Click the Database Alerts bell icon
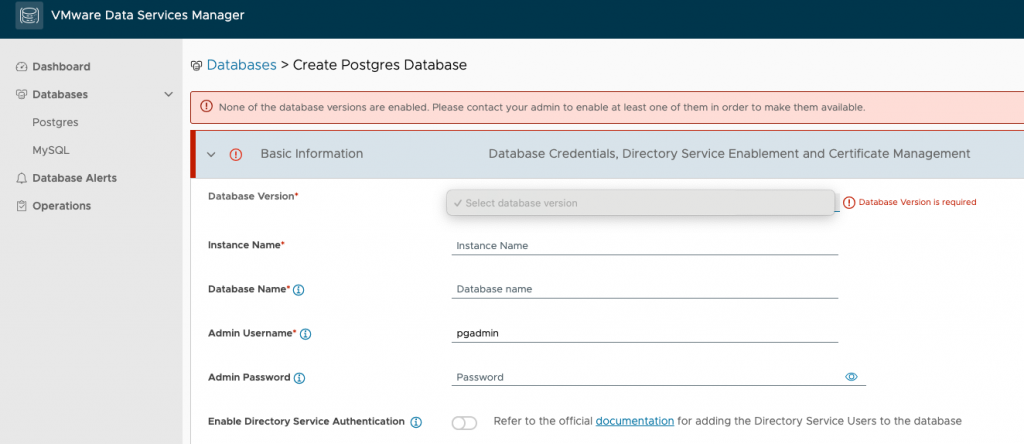 22,178
